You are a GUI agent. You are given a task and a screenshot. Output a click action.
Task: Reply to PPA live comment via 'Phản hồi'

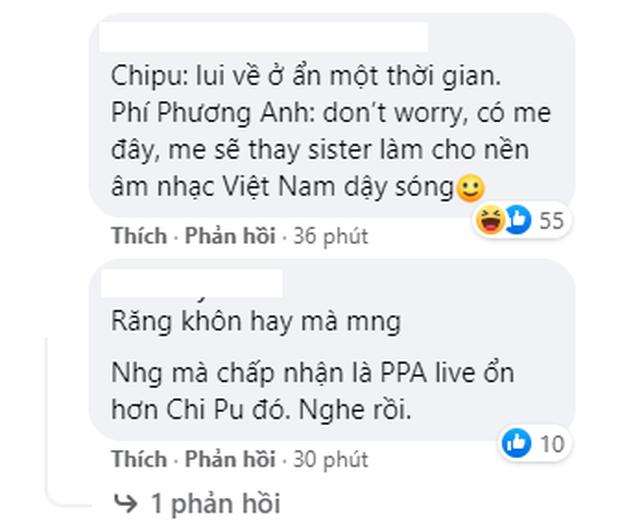pos(230,459)
